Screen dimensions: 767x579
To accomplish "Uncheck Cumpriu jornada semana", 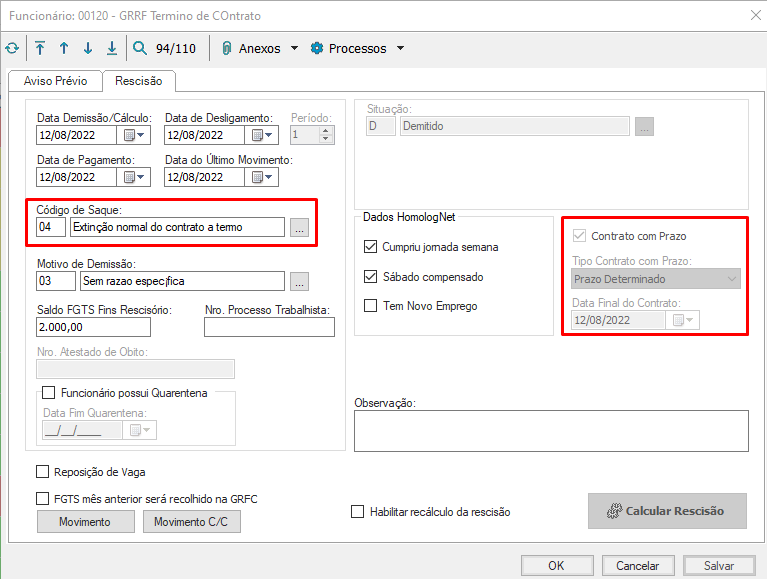I will tap(370, 246).
